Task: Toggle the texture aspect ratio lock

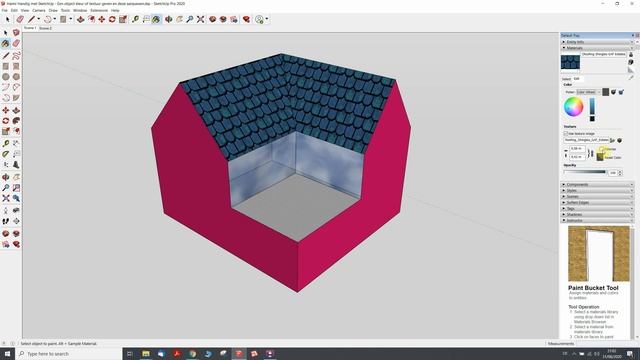Action: 591,153
